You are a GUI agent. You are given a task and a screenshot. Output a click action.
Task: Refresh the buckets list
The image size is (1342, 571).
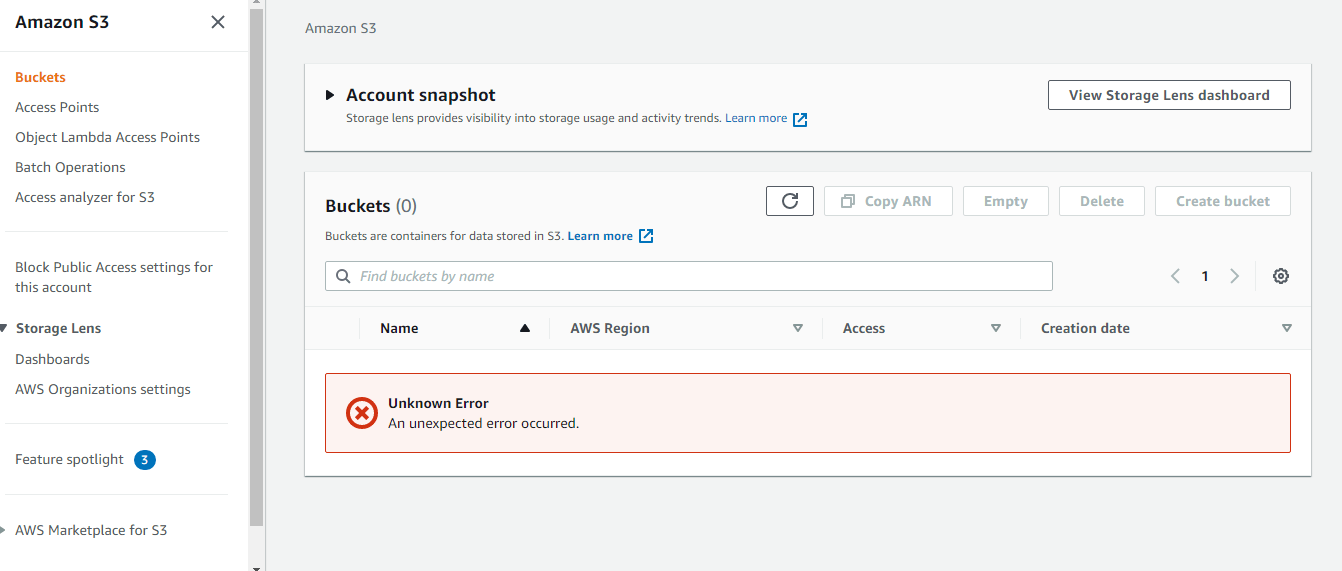tap(790, 201)
